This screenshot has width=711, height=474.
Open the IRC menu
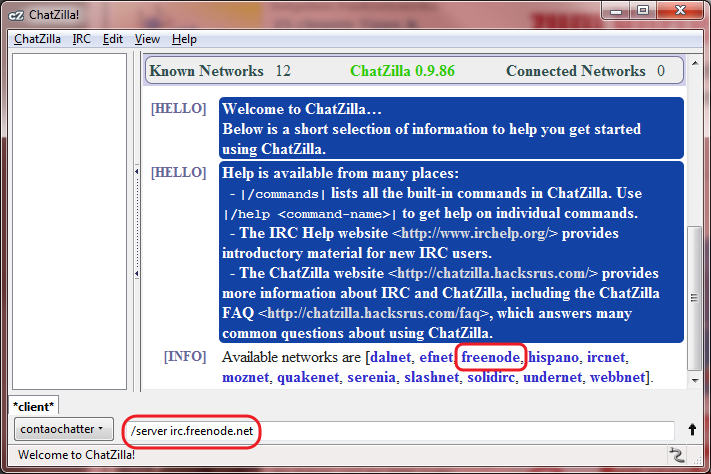82,39
